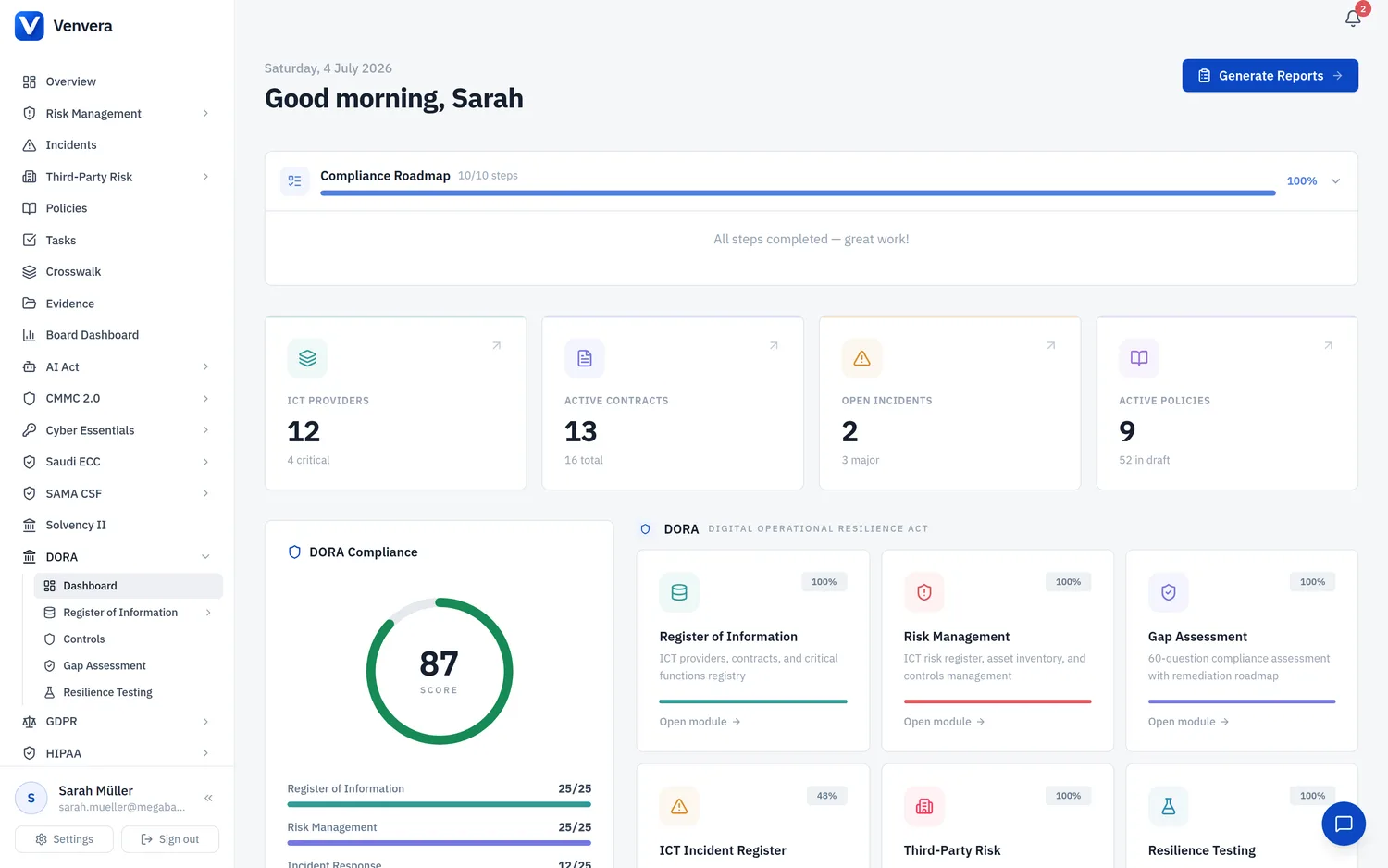
Task: Click Risk Management 25/25 progress bar
Action: [x=439, y=843]
